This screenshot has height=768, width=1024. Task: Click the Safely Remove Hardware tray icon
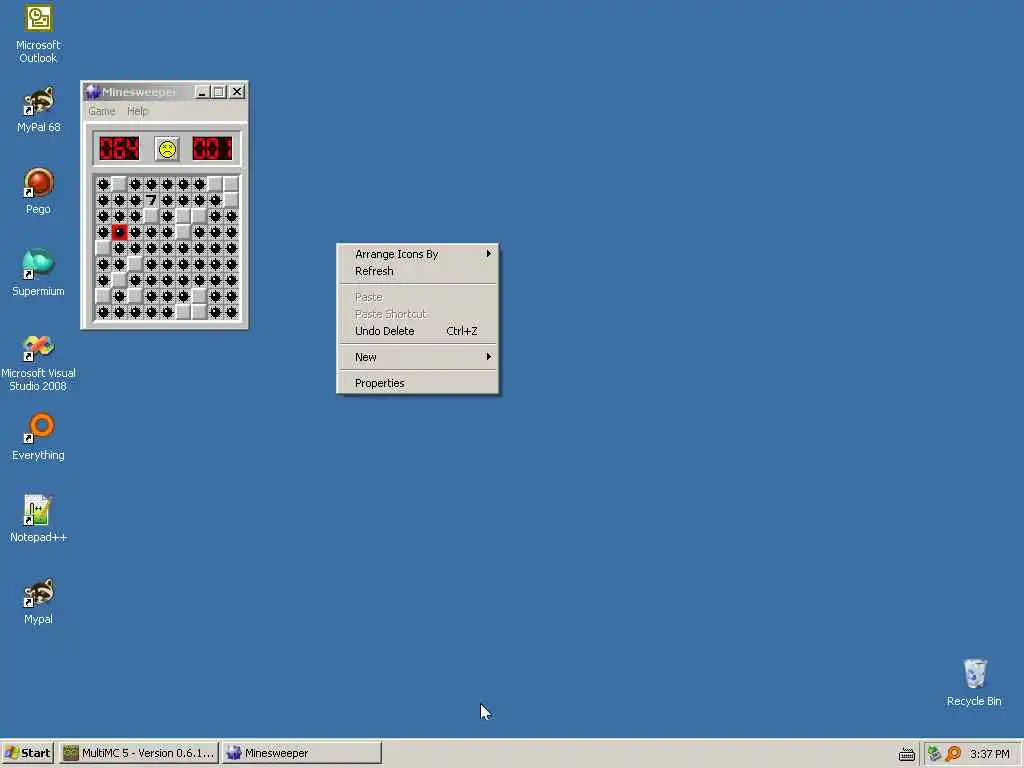point(934,754)
